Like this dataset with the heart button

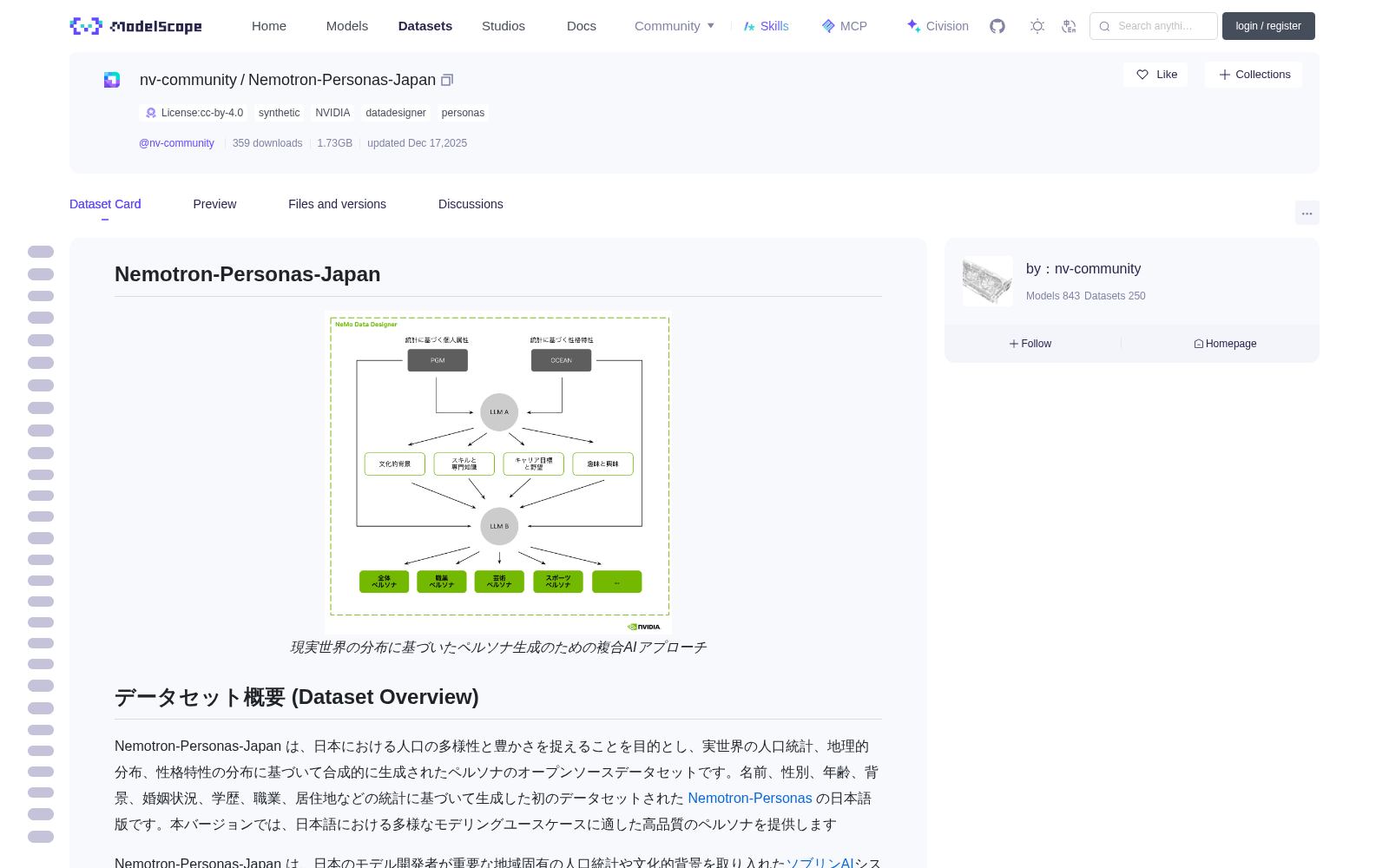[x=1155, y=75]
